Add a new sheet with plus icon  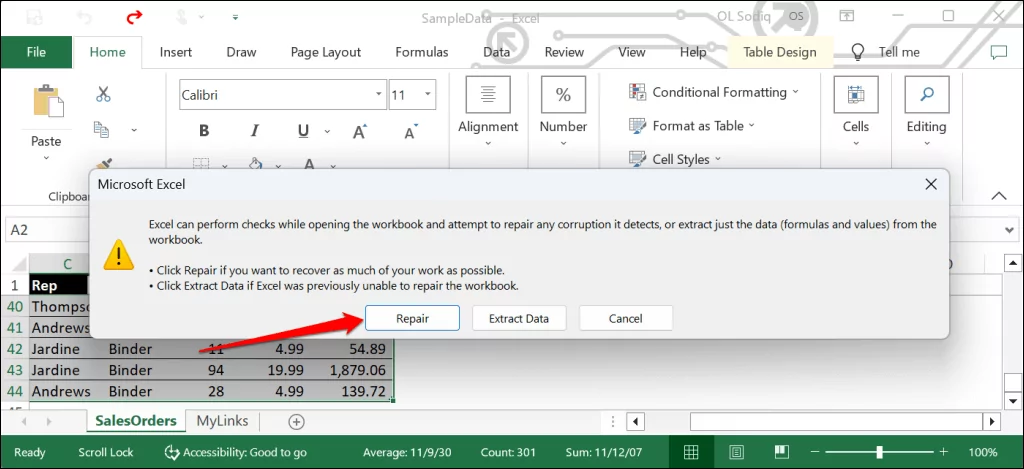coord(296,422)
